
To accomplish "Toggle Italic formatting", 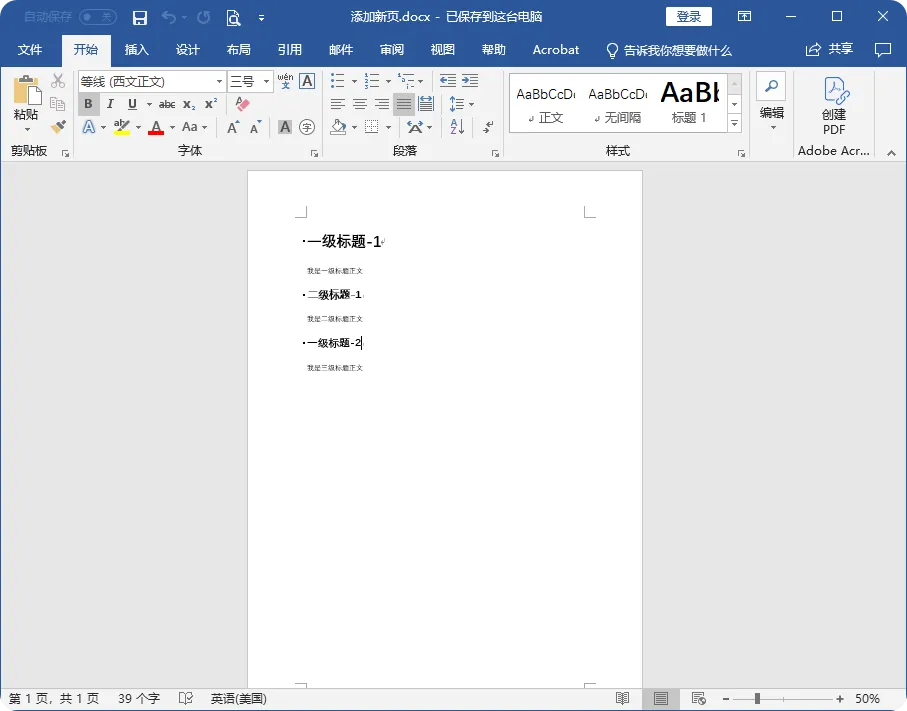I will coord(110,104).
